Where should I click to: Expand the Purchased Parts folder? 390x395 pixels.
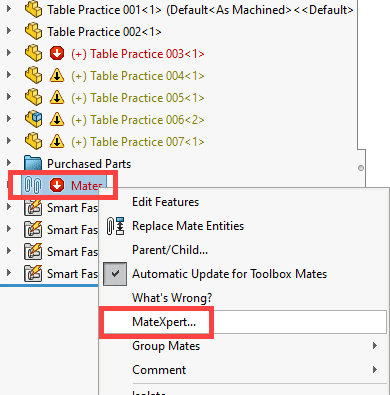(9, 163)
